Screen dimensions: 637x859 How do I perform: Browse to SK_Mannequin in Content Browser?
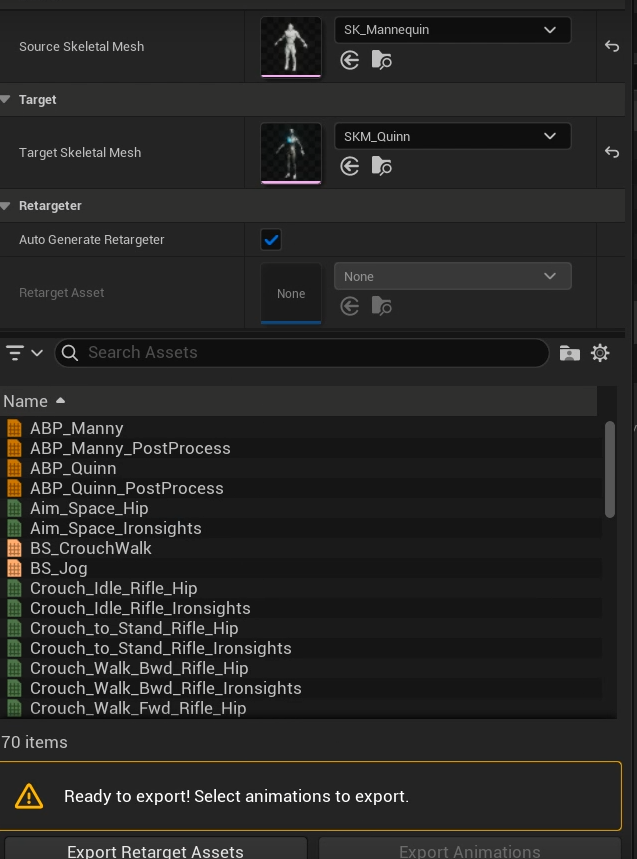(381, 60)
